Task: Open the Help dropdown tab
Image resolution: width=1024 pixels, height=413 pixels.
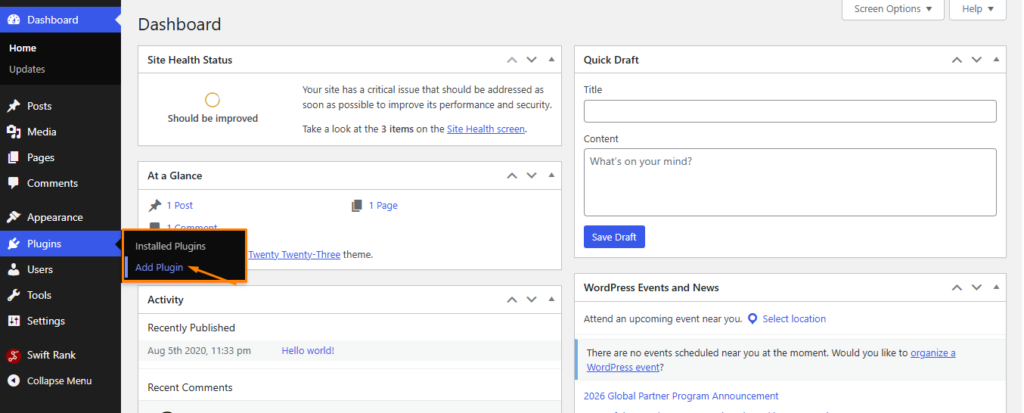Action: [978, 9]
